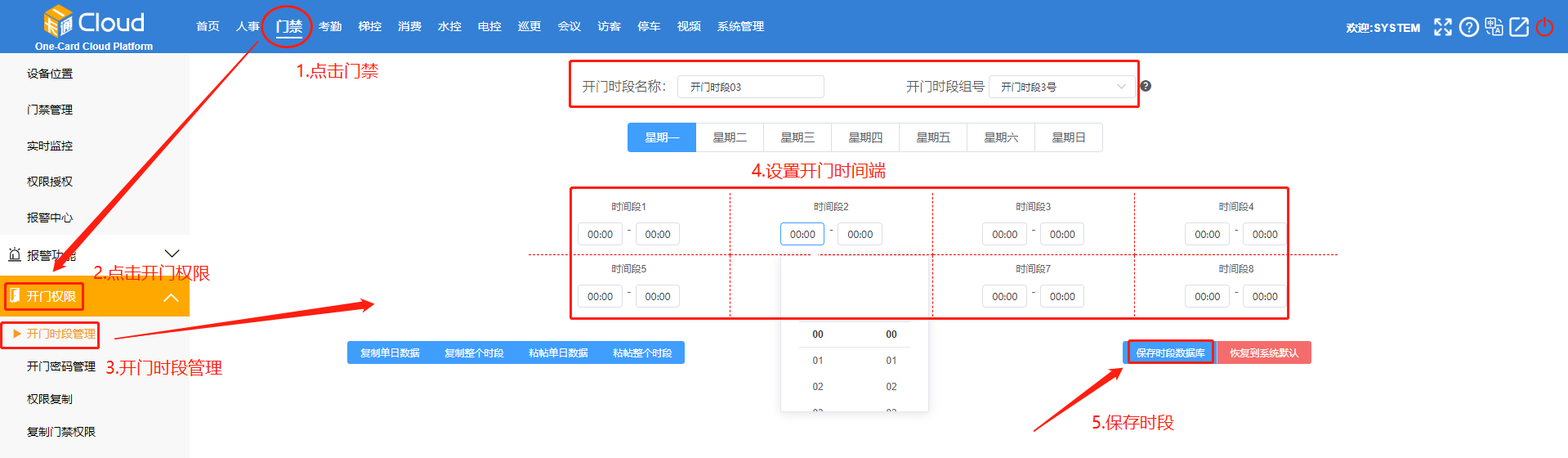Click the help tip icon beside 开门时段组号
The height and width of the screenshot is (458, 1568).
coord(1146,86)
